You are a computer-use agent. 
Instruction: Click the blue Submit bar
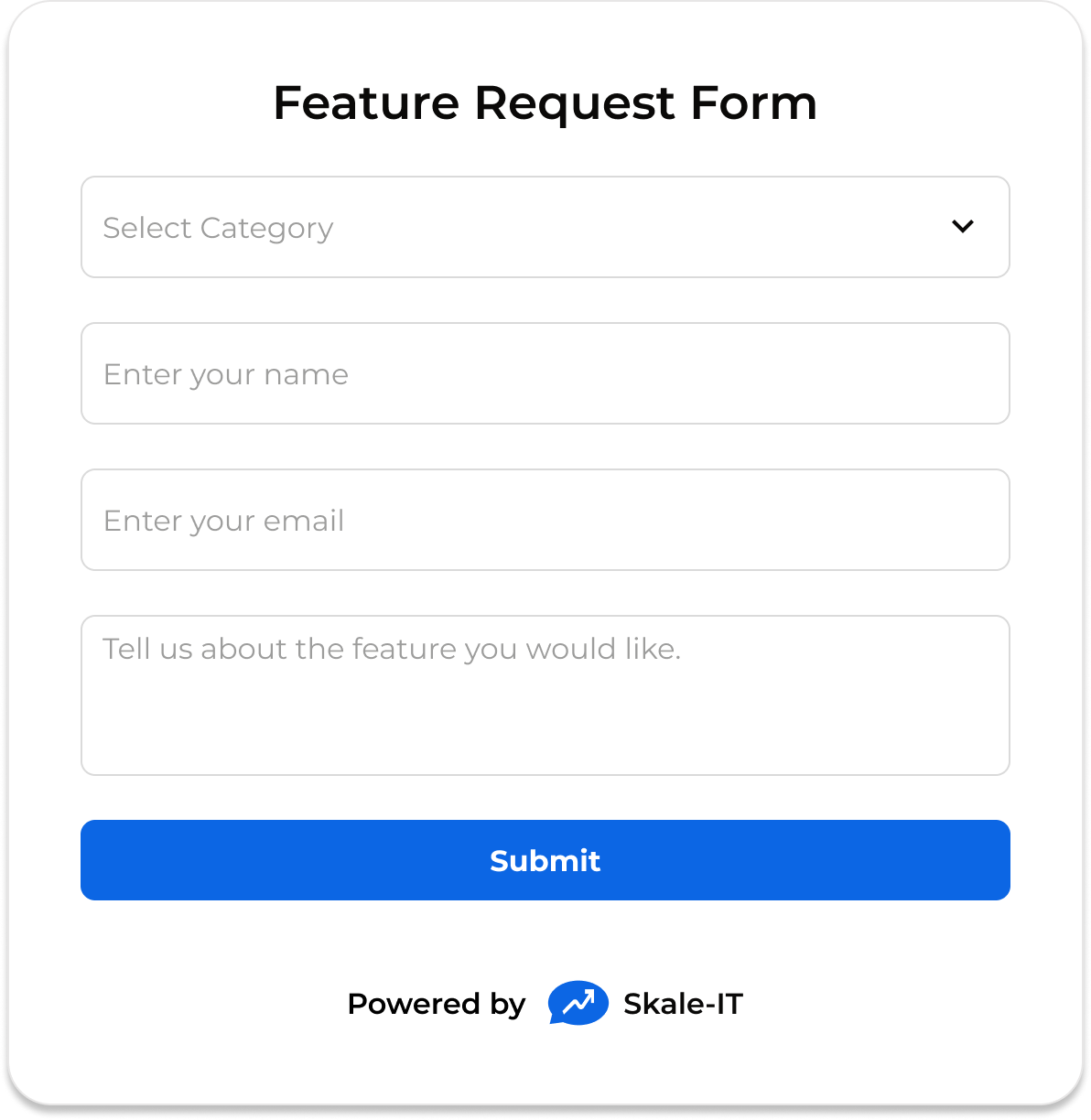[545, 860]
